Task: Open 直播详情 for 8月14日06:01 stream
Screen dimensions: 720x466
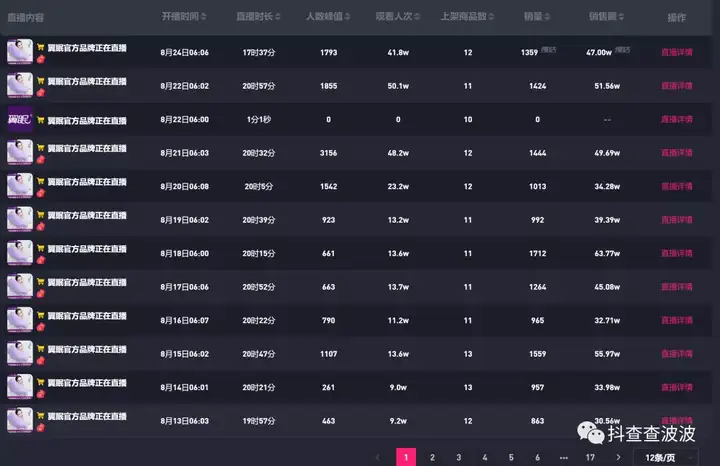Action: 677,387
